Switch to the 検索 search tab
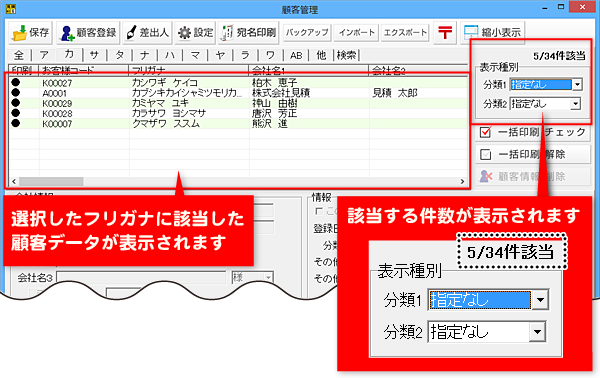 coord(347,55)
